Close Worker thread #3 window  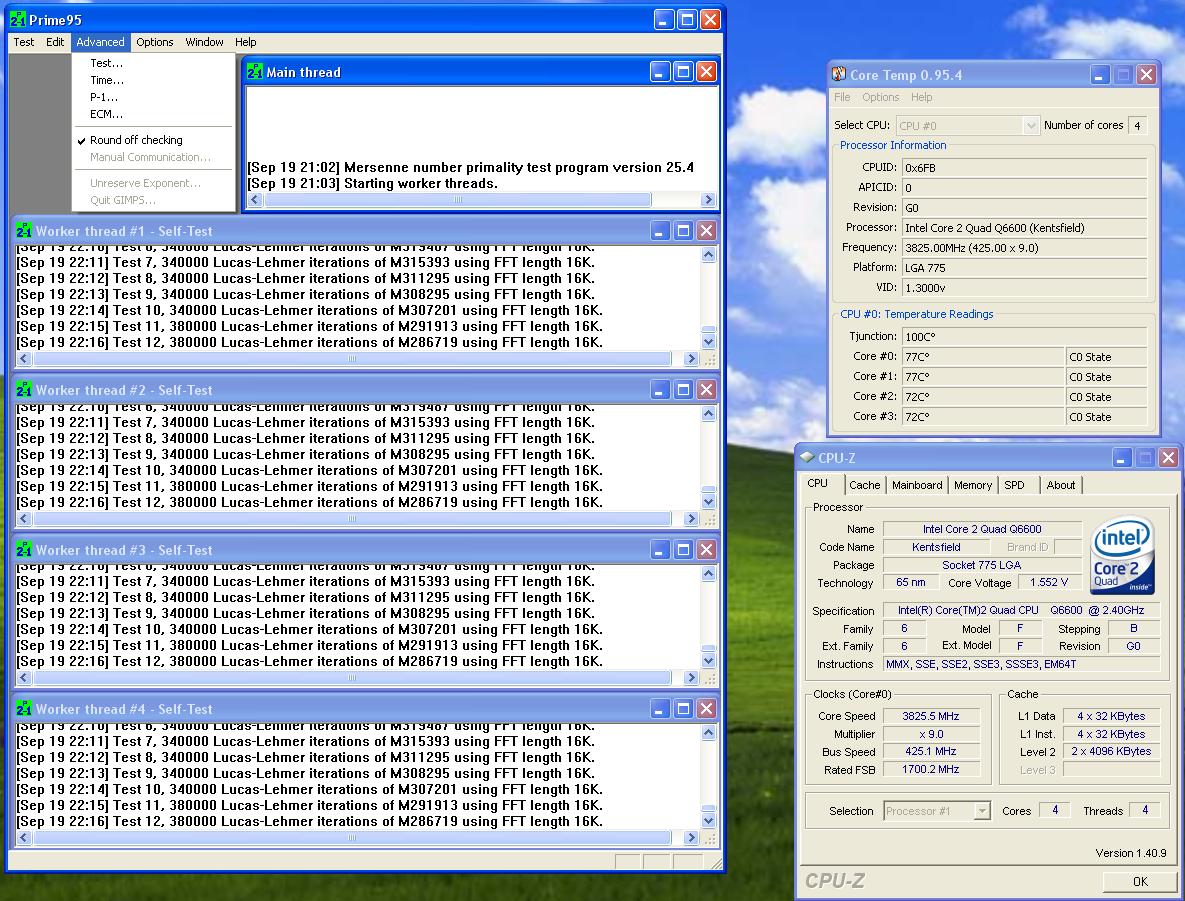[707, 550]
